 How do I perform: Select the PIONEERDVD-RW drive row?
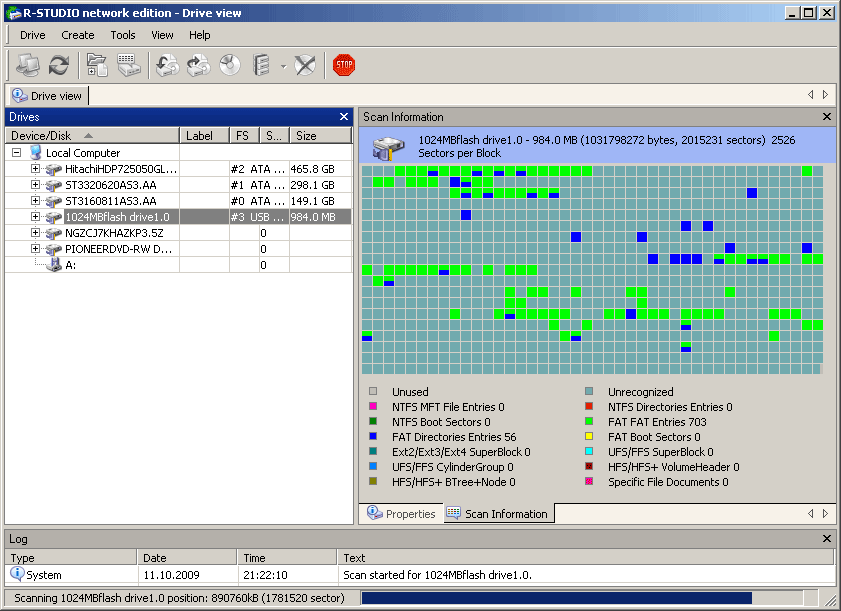click(x=179, y=249)
